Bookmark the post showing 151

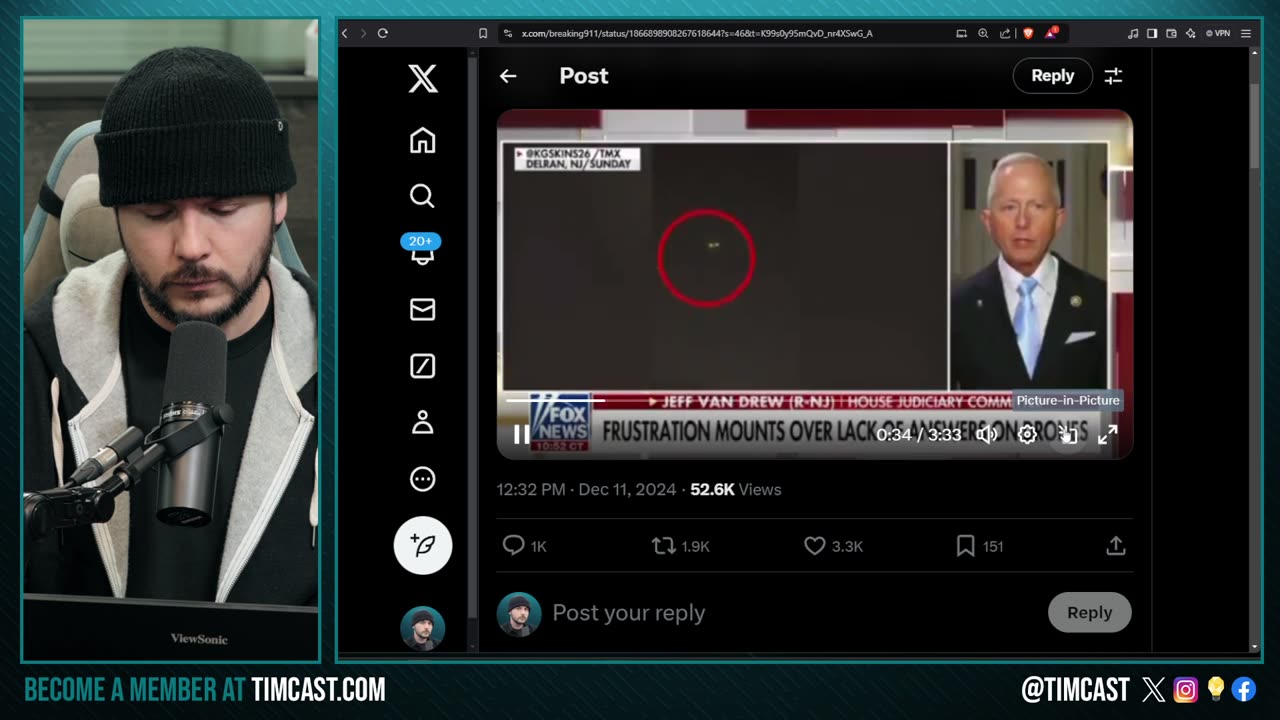[x=965, y=545]
